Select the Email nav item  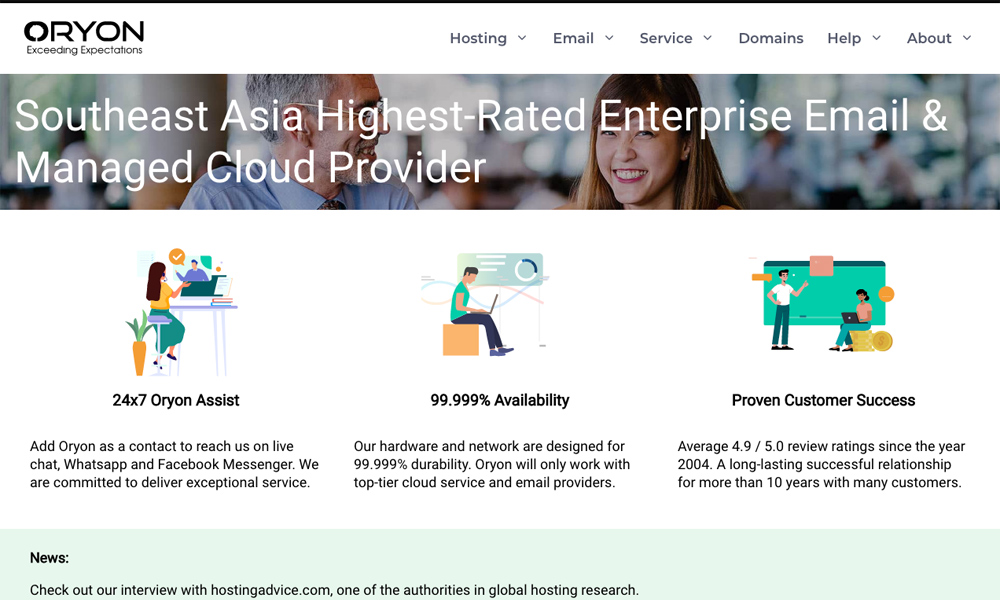(573, 38)
